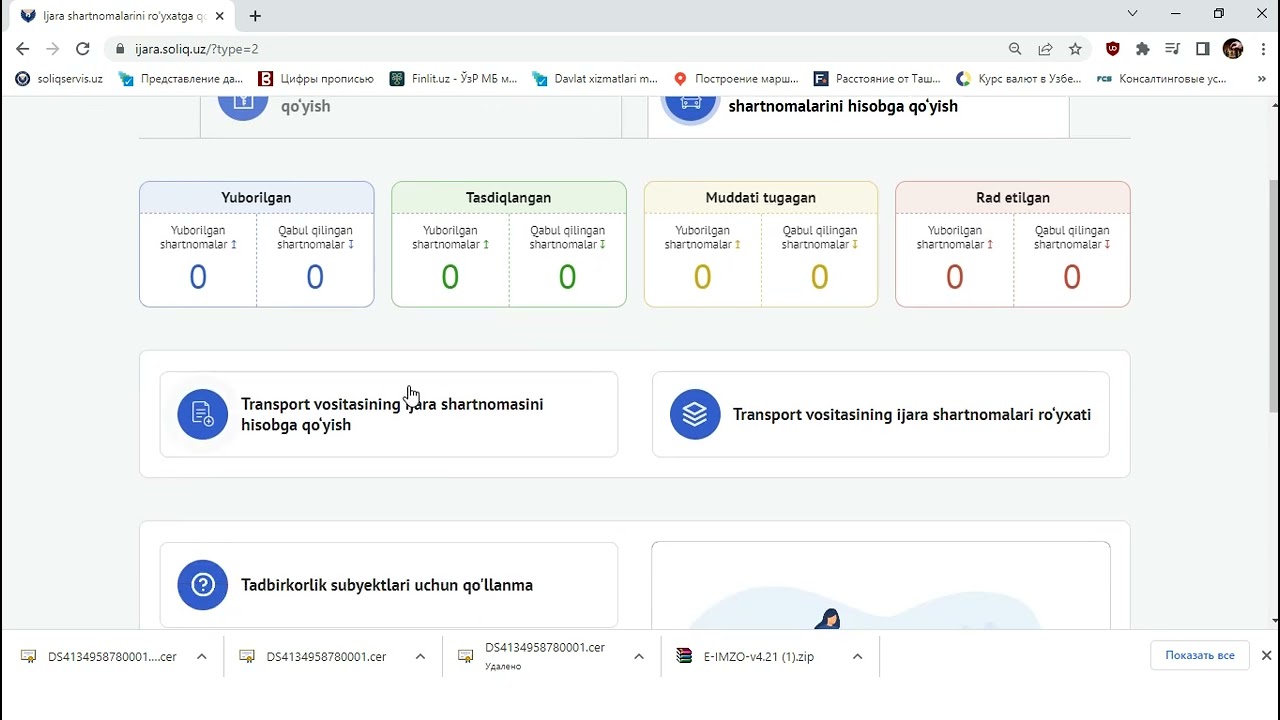Open the Davlat xizmatlari bookmark
Viewport: 1280px width, 720px height.
[596, 79]
